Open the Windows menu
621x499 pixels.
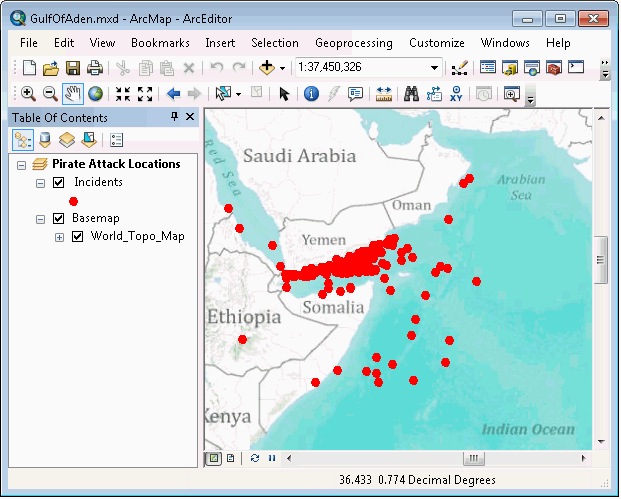click(x=505, y=43)
